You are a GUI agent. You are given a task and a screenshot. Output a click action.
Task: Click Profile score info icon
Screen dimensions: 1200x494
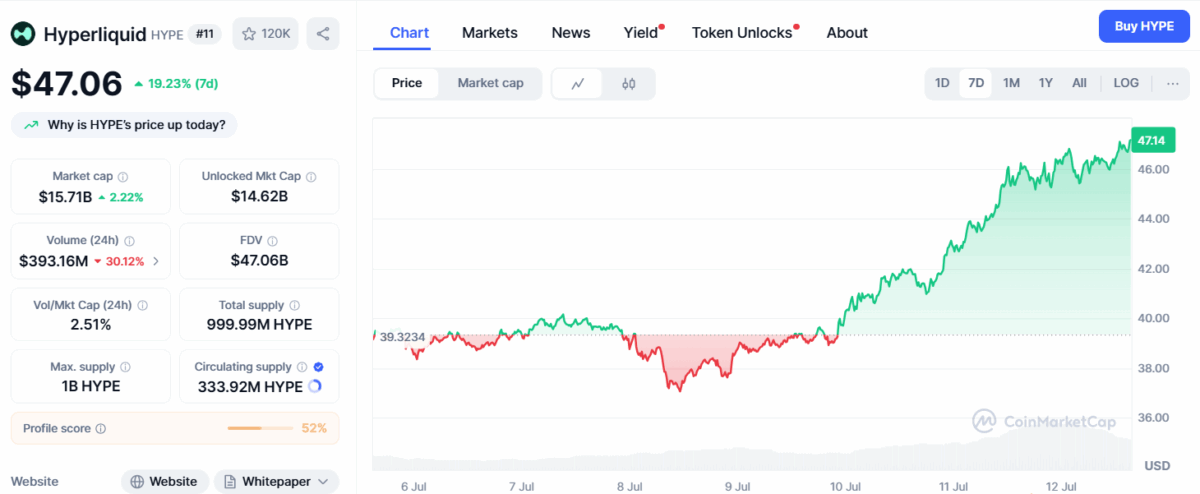[x=101, y=429]
